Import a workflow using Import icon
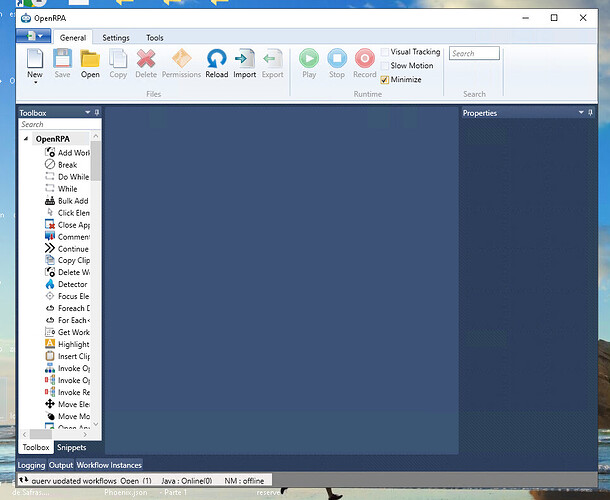Viewport: 610px width, 500px height. (245, 63)
